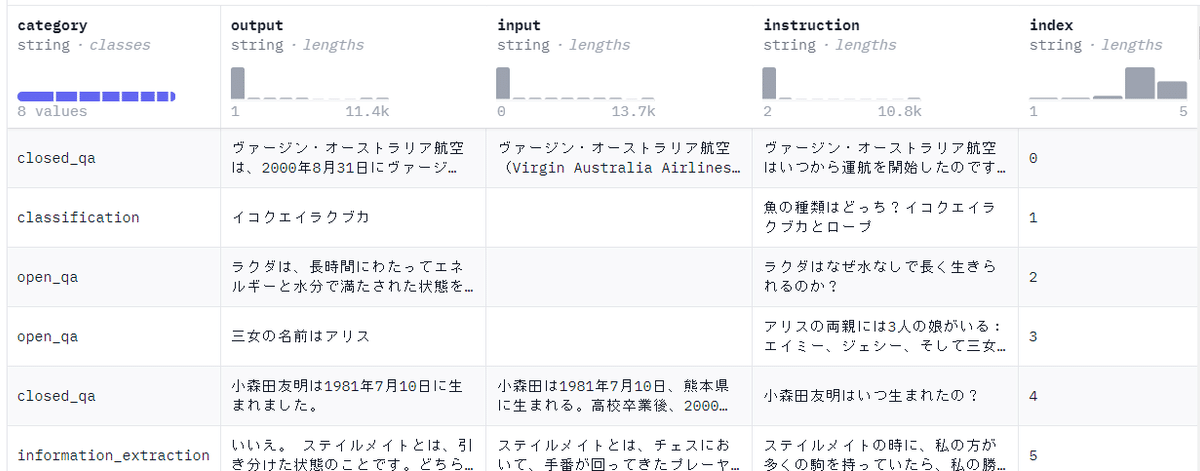Select the tallest bar in the index histogram

pyautogui.click(x=1140, y=83)
